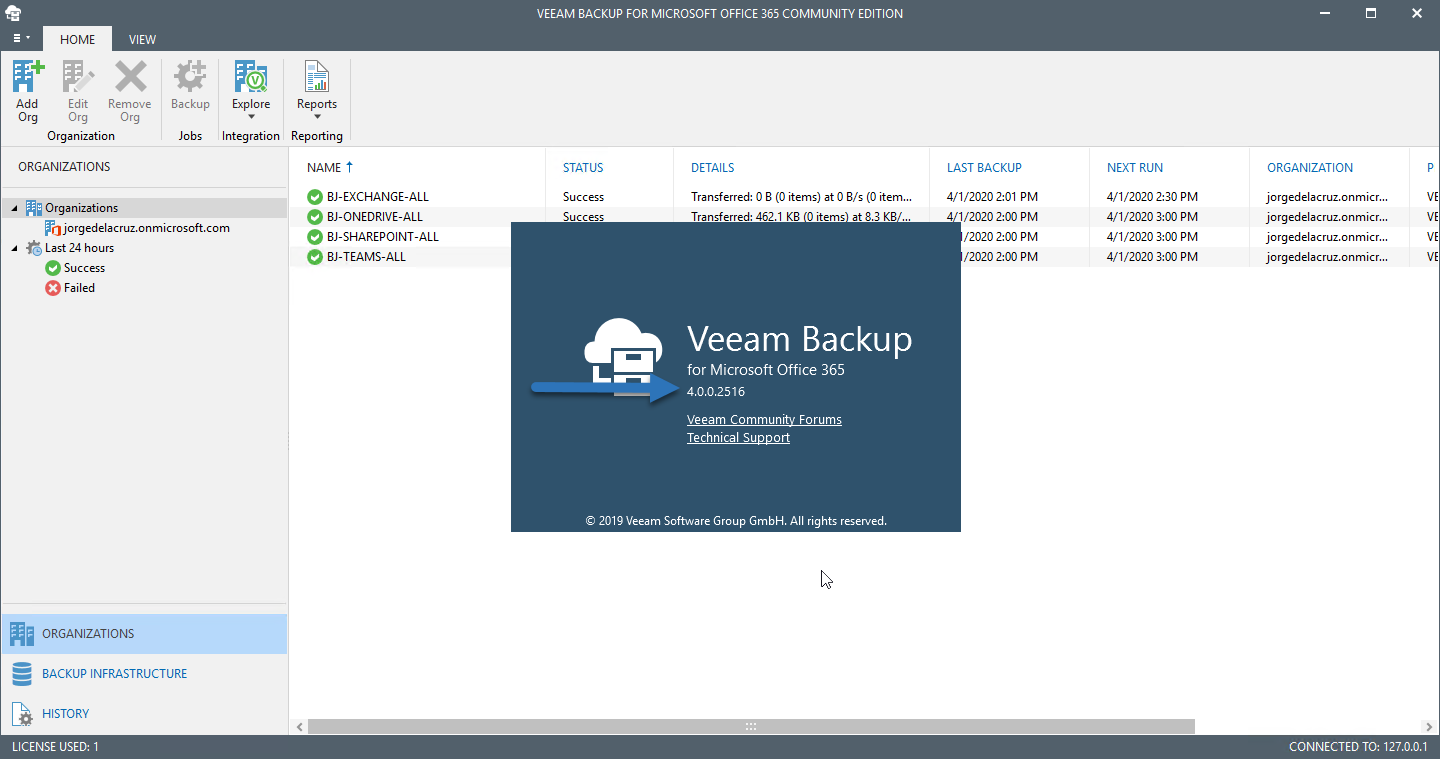Click the "LICENSE USED: 1" status bar text

click(x=55, y=747)
